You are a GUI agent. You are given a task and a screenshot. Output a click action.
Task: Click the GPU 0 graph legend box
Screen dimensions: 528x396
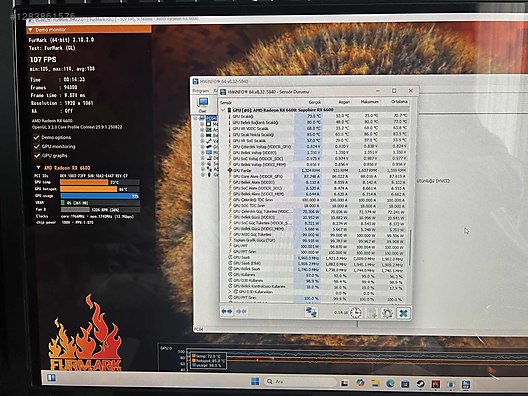208,361
